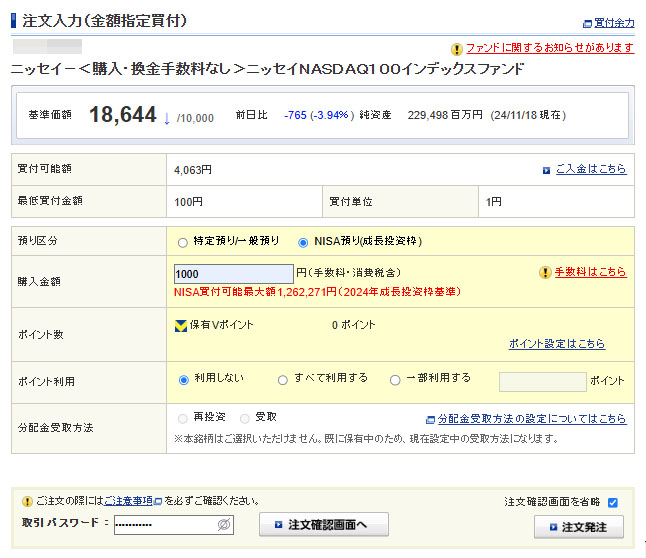Click the window icon beside 分配金受取方法の設定
The image size is (646, 558).
430,419
